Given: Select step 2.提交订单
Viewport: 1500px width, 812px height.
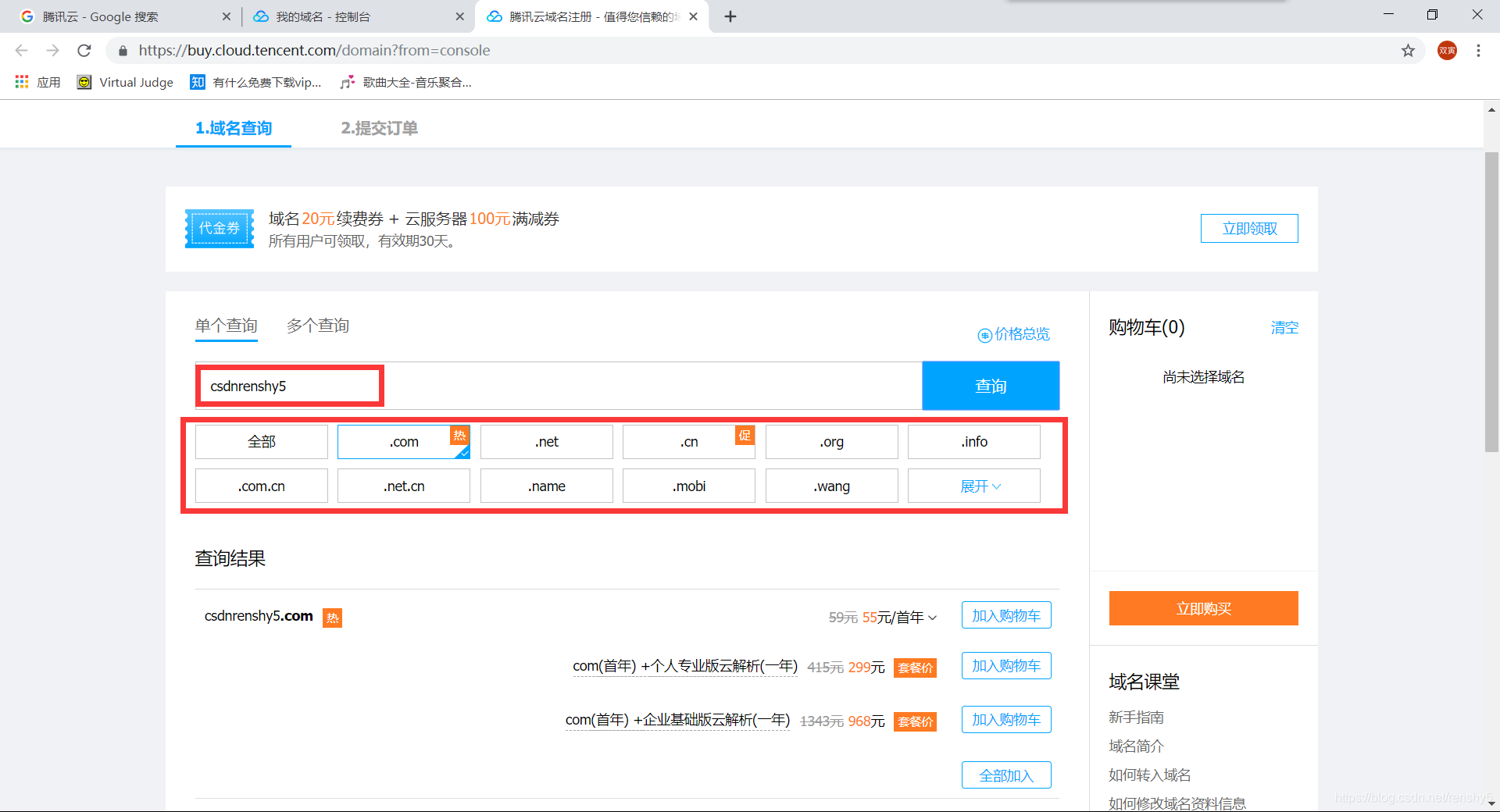Looking at the screenshot, I should (x=380, y=128).
